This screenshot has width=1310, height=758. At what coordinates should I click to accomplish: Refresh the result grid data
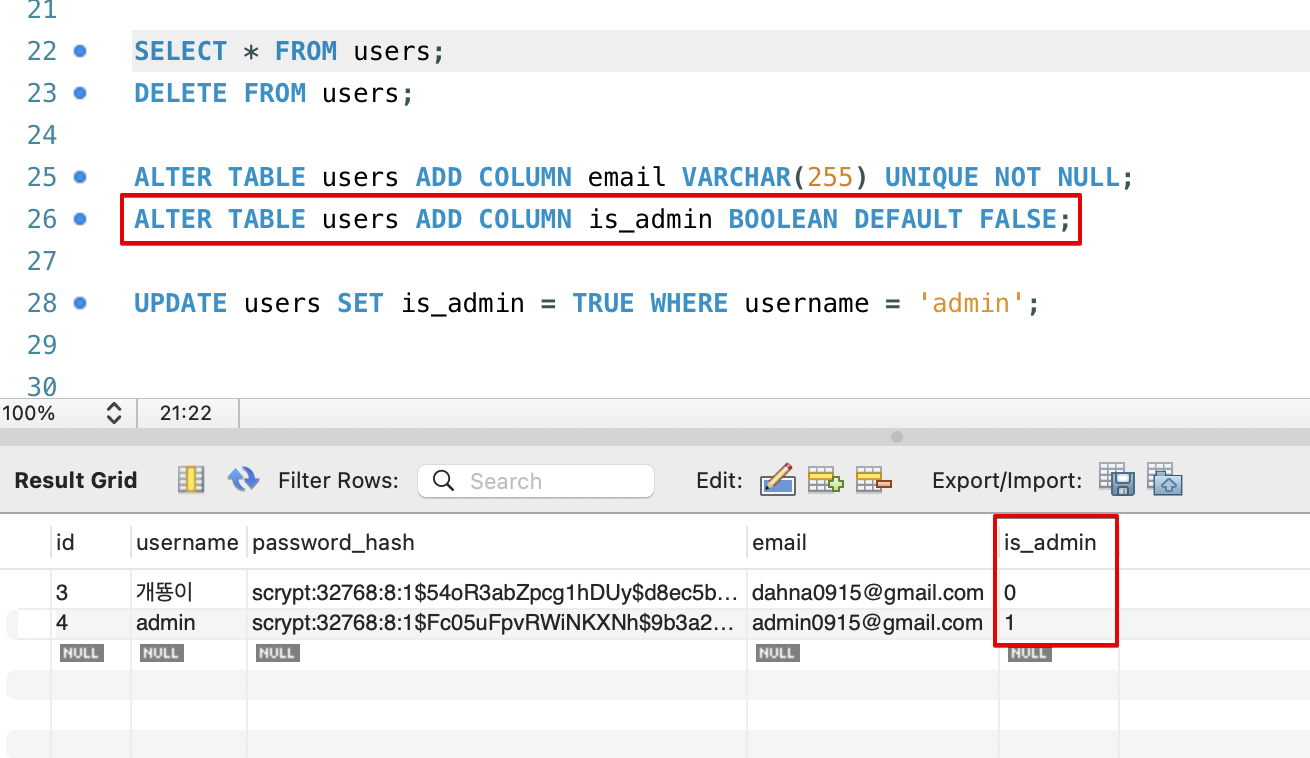point(243,480)
